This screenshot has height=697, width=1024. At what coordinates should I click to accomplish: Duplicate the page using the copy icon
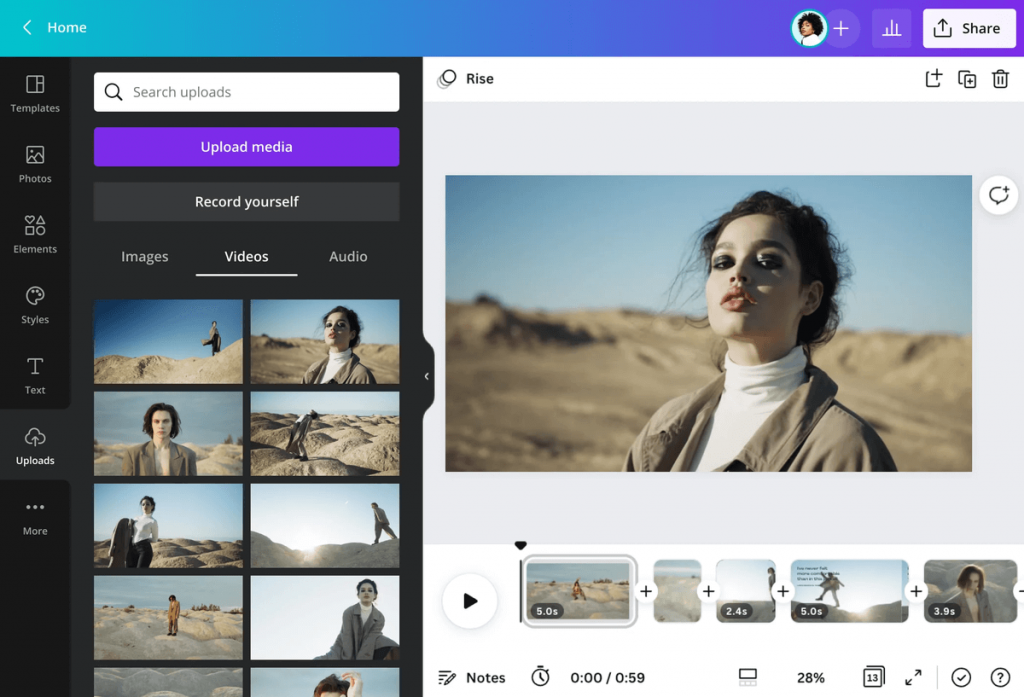click(x=967, y=78)
